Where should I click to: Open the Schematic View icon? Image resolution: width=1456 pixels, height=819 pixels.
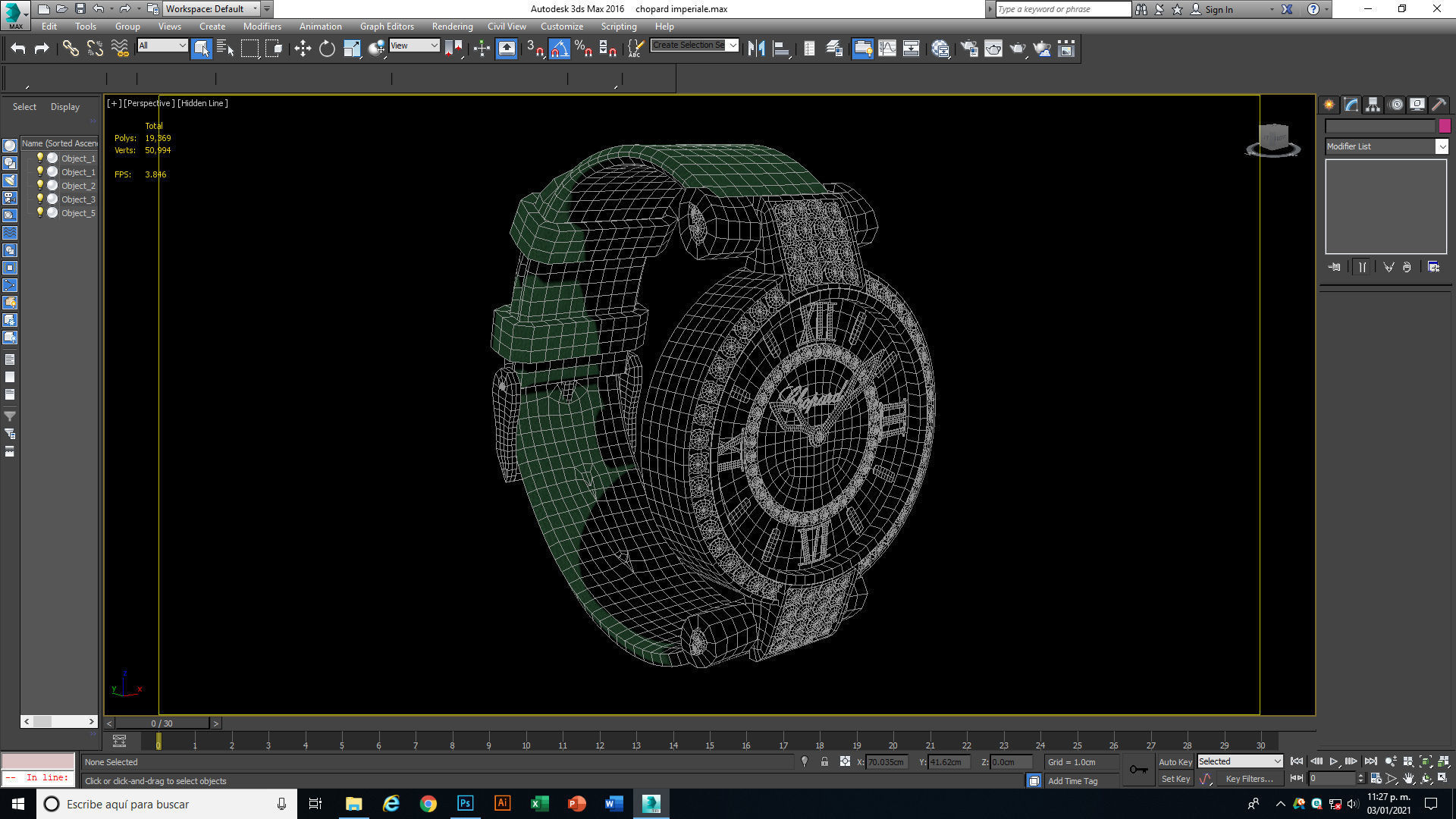coord(912,49)
